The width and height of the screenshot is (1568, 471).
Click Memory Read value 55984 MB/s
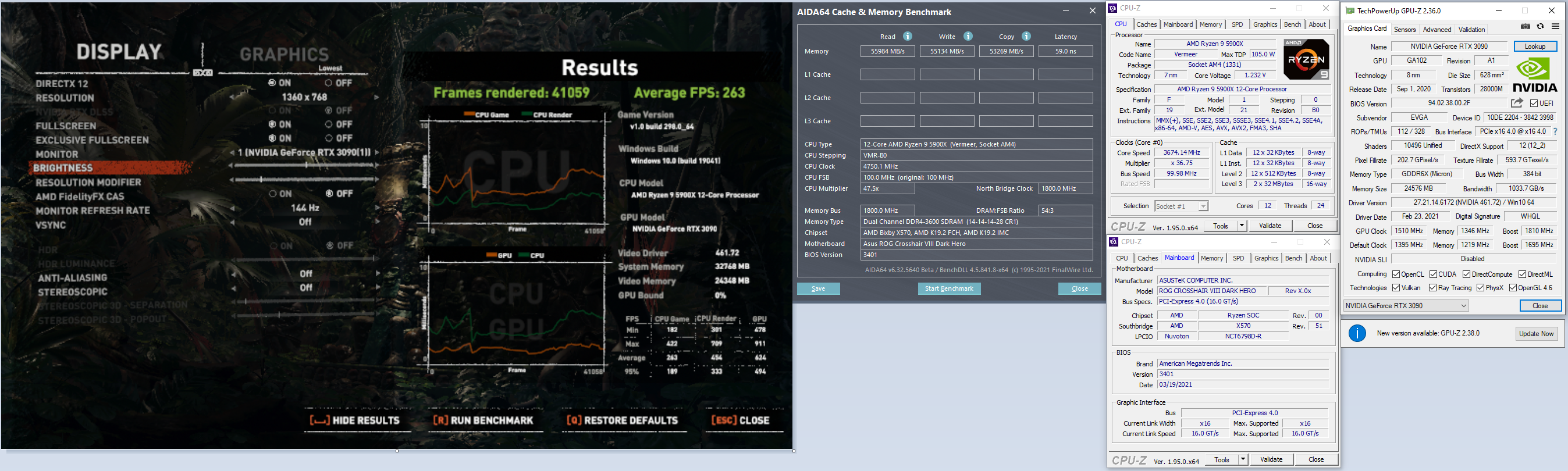887,51
